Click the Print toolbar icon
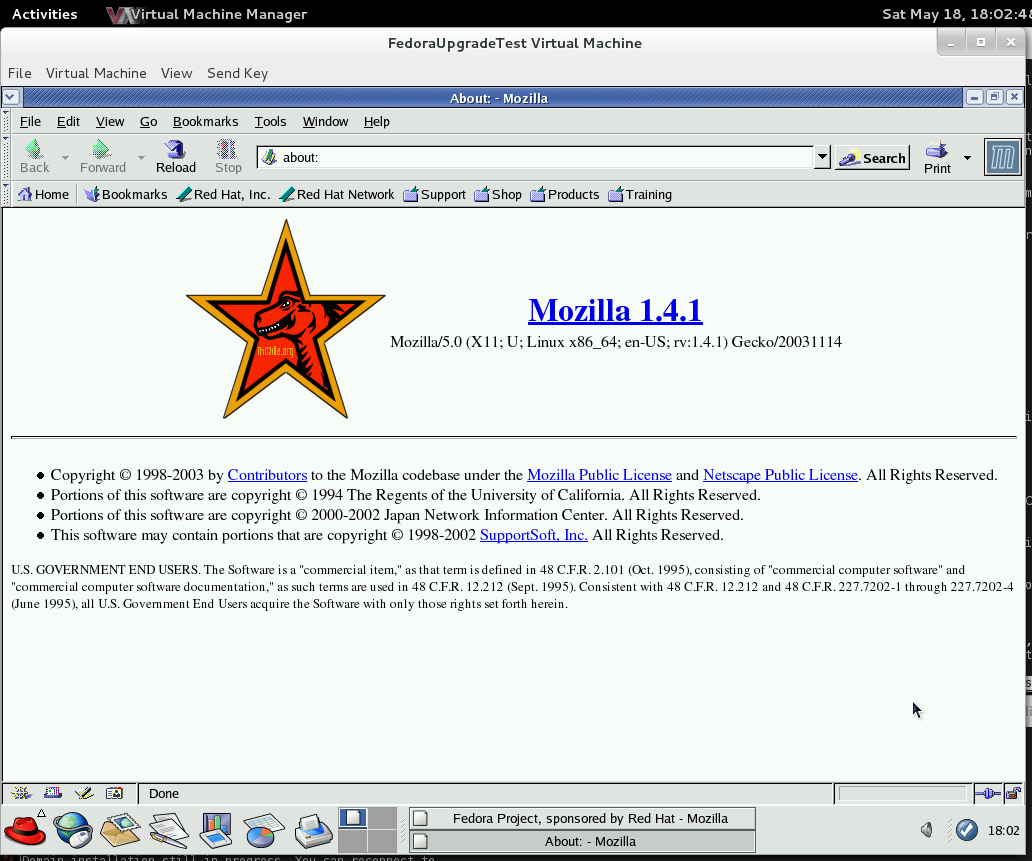Screen dimensions: 1032x861 pos(937,156)
